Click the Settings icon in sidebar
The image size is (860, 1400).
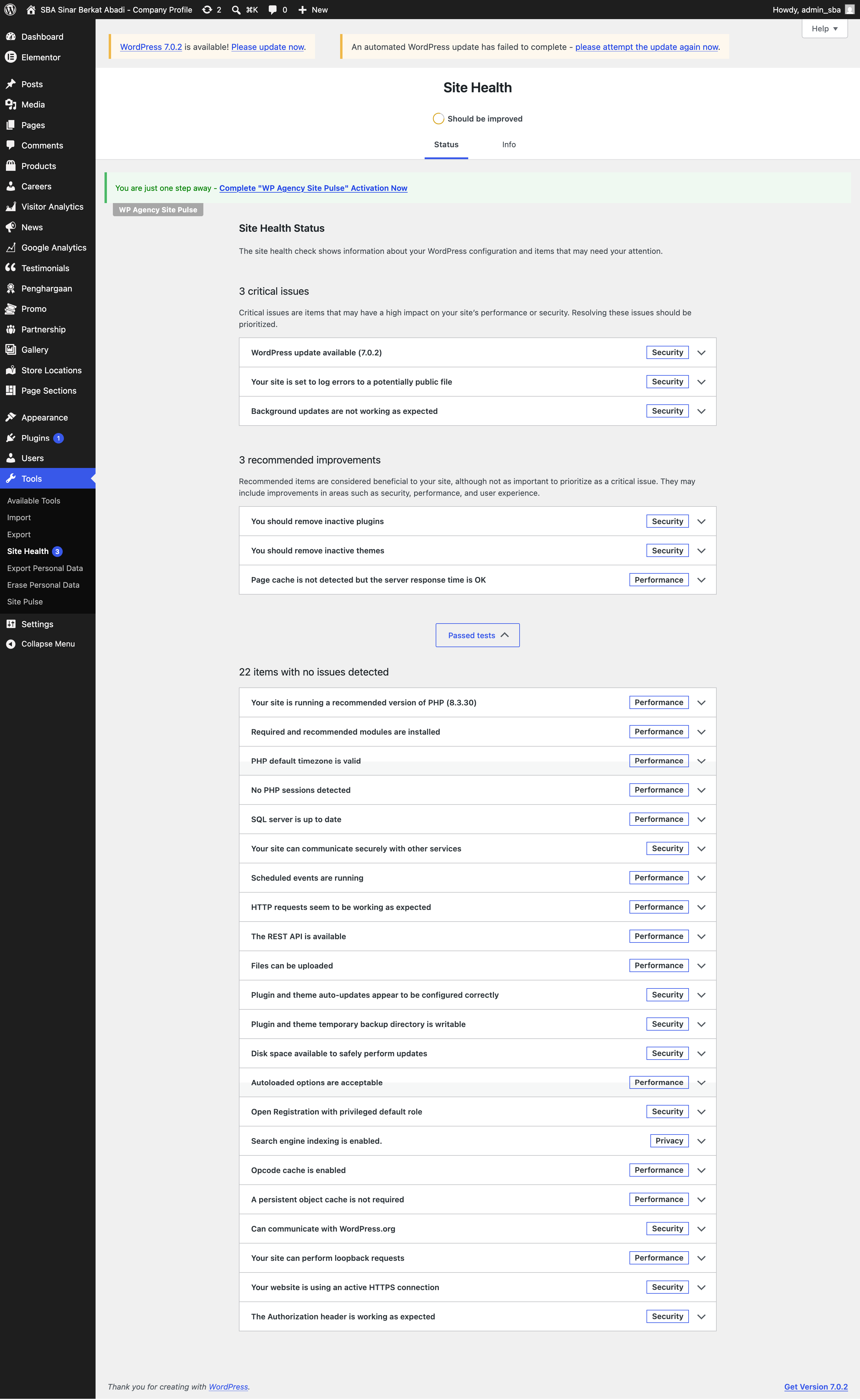coord(11,624)
